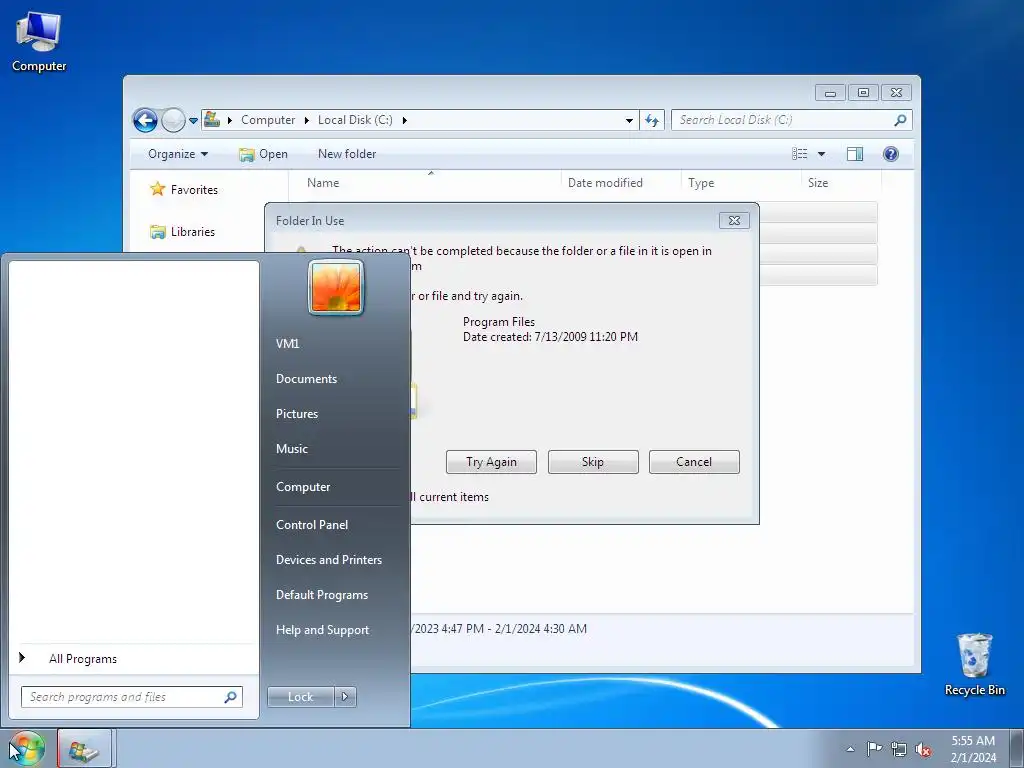The image size is (1024, 768).
Task: Click the refresh button beside address bar
Action: point(652,120)
